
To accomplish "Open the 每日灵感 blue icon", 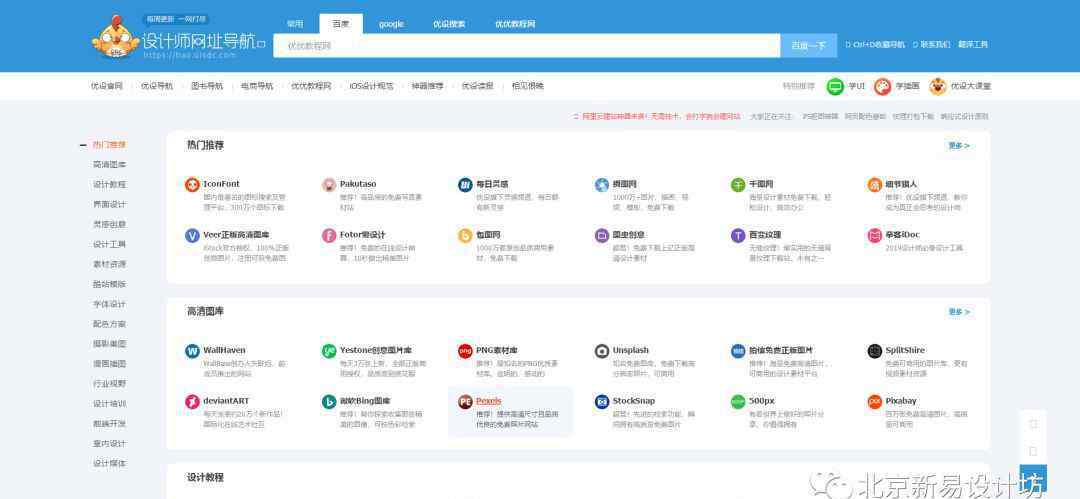I will [x=465, y=185].
